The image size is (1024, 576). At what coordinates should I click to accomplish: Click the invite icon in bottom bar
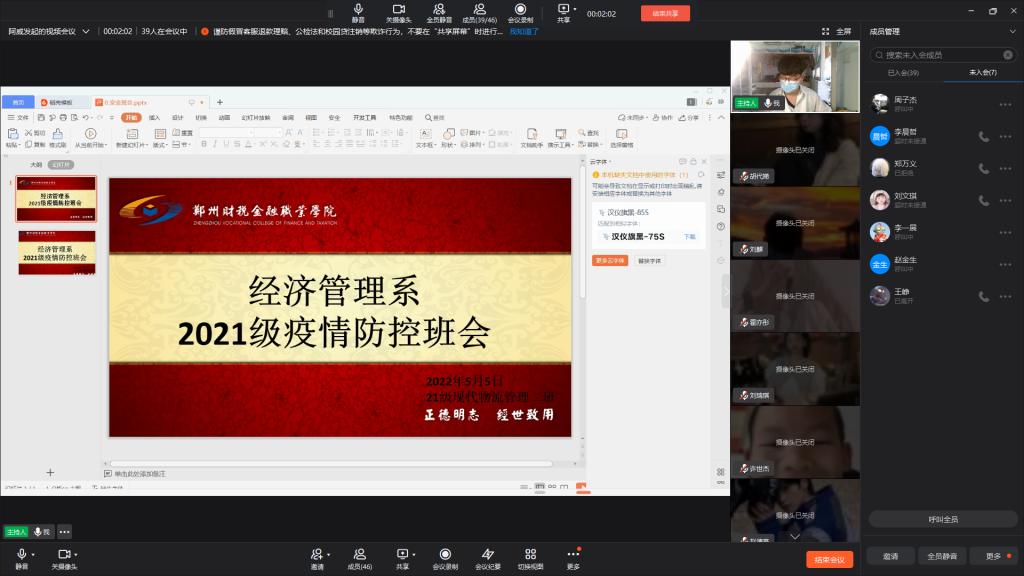click(x=317, y=558)
